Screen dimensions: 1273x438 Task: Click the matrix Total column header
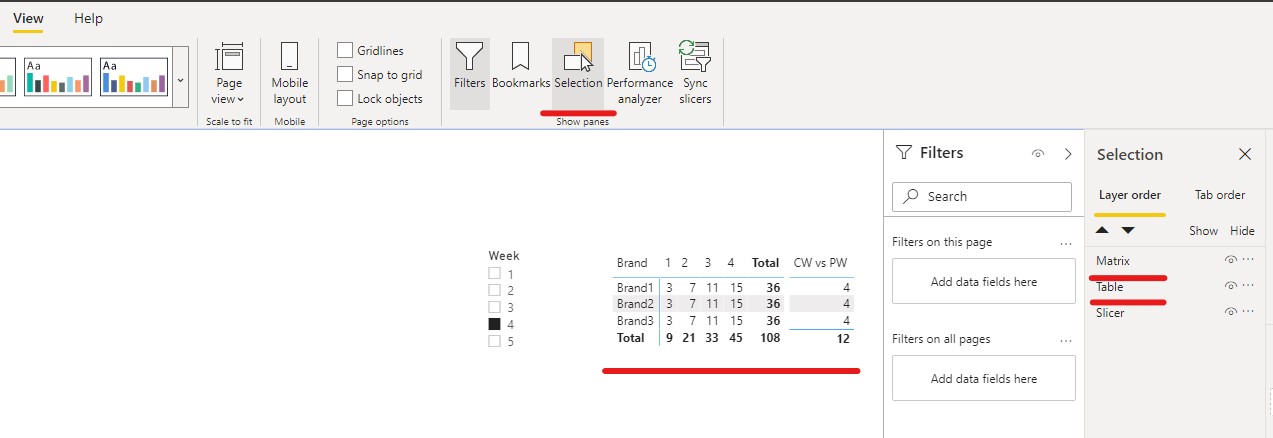click(765, 263)
